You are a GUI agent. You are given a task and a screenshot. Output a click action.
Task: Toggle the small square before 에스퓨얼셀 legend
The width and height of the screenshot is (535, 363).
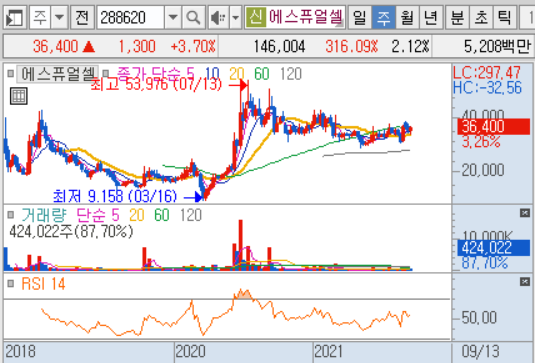click(11, 73)
